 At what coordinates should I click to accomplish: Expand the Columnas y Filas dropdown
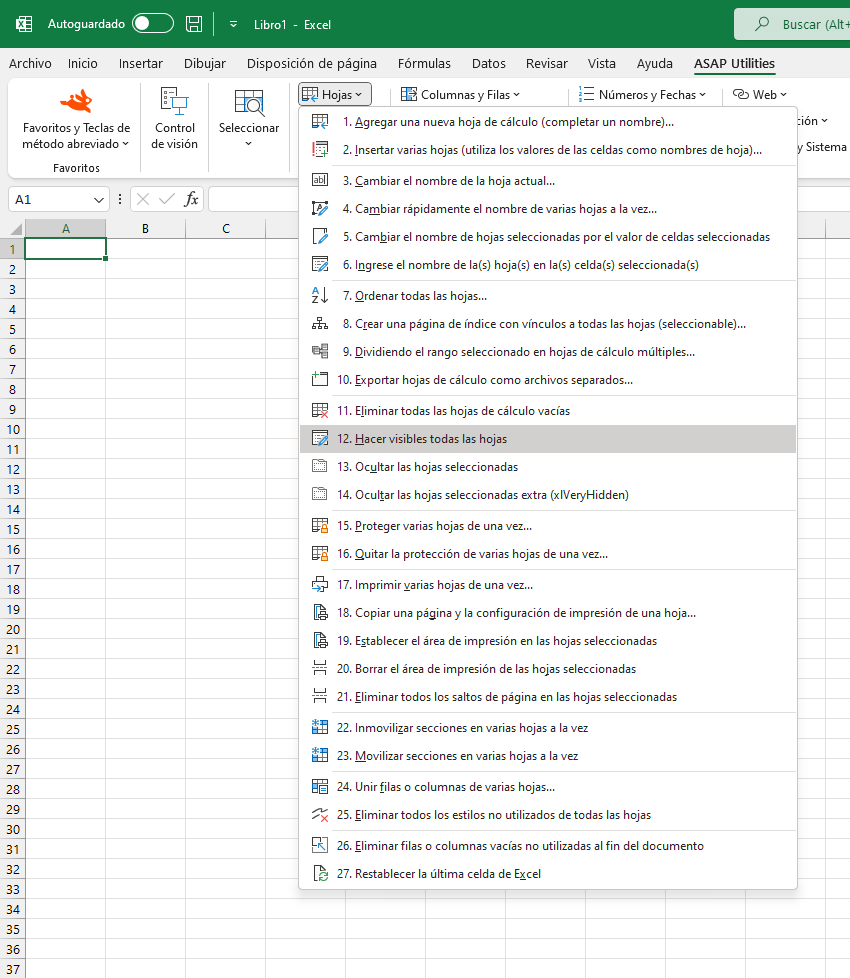[460, 95]
